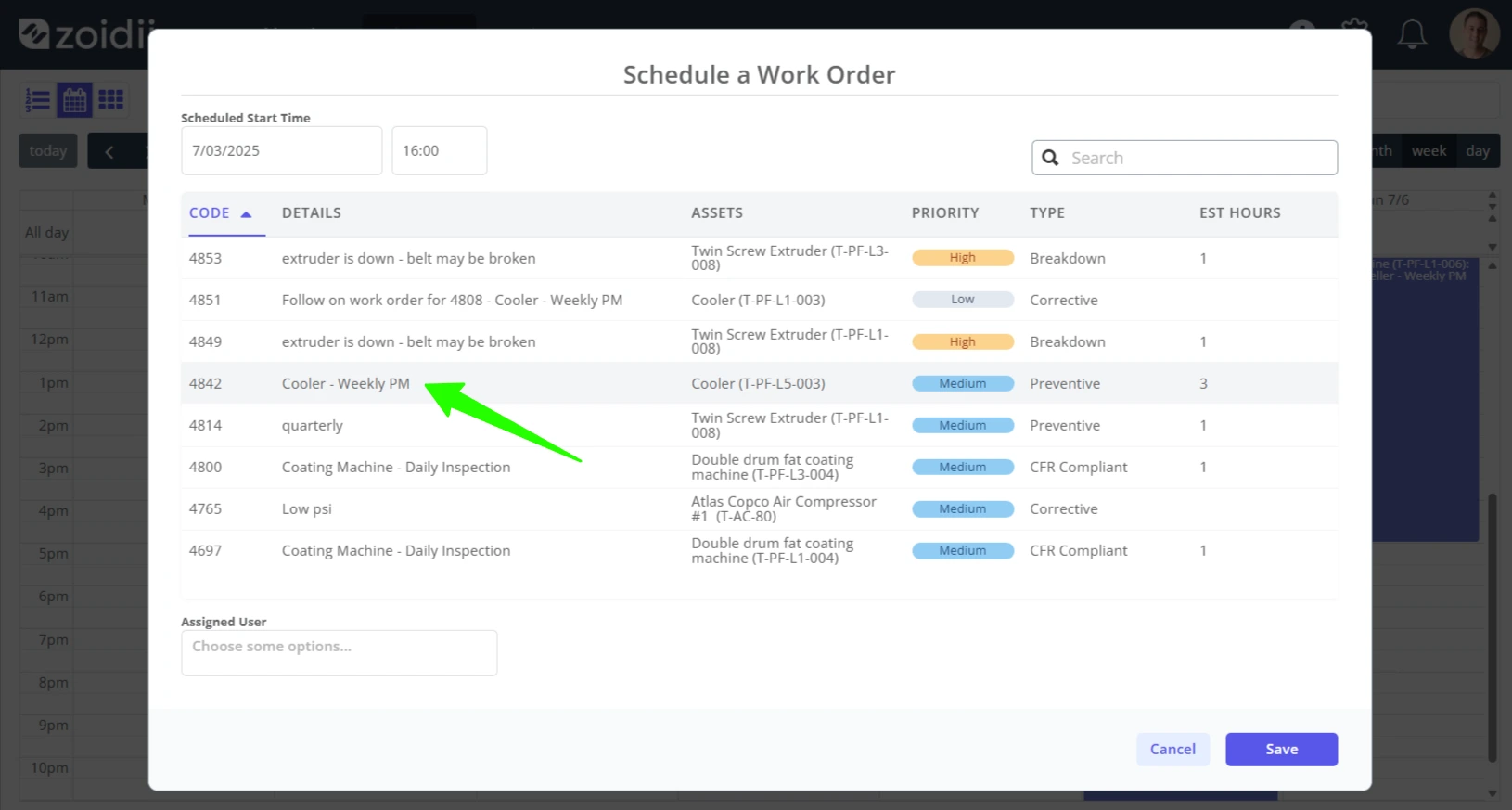
Task: Select work order code 4800
Action: pos(205,467)
